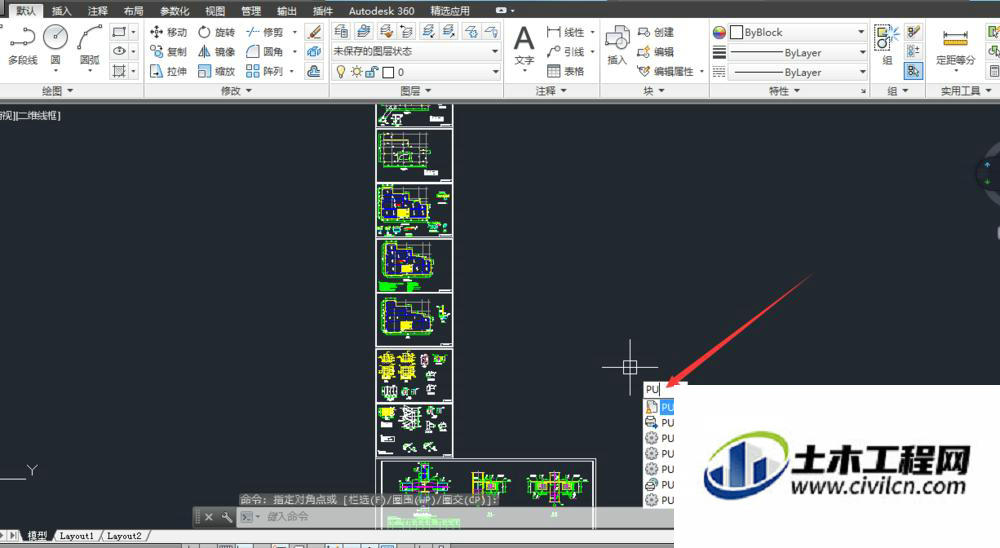
Task: Click the wrench customize icon in command line
Action: point(226,517)
